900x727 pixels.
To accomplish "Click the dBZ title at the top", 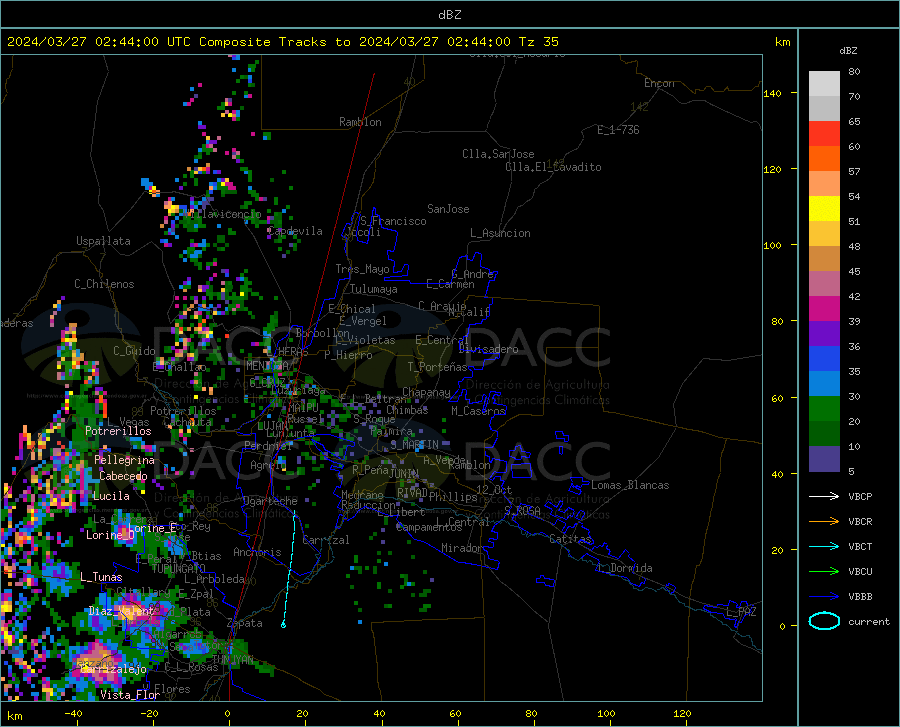I will (449, 15).
